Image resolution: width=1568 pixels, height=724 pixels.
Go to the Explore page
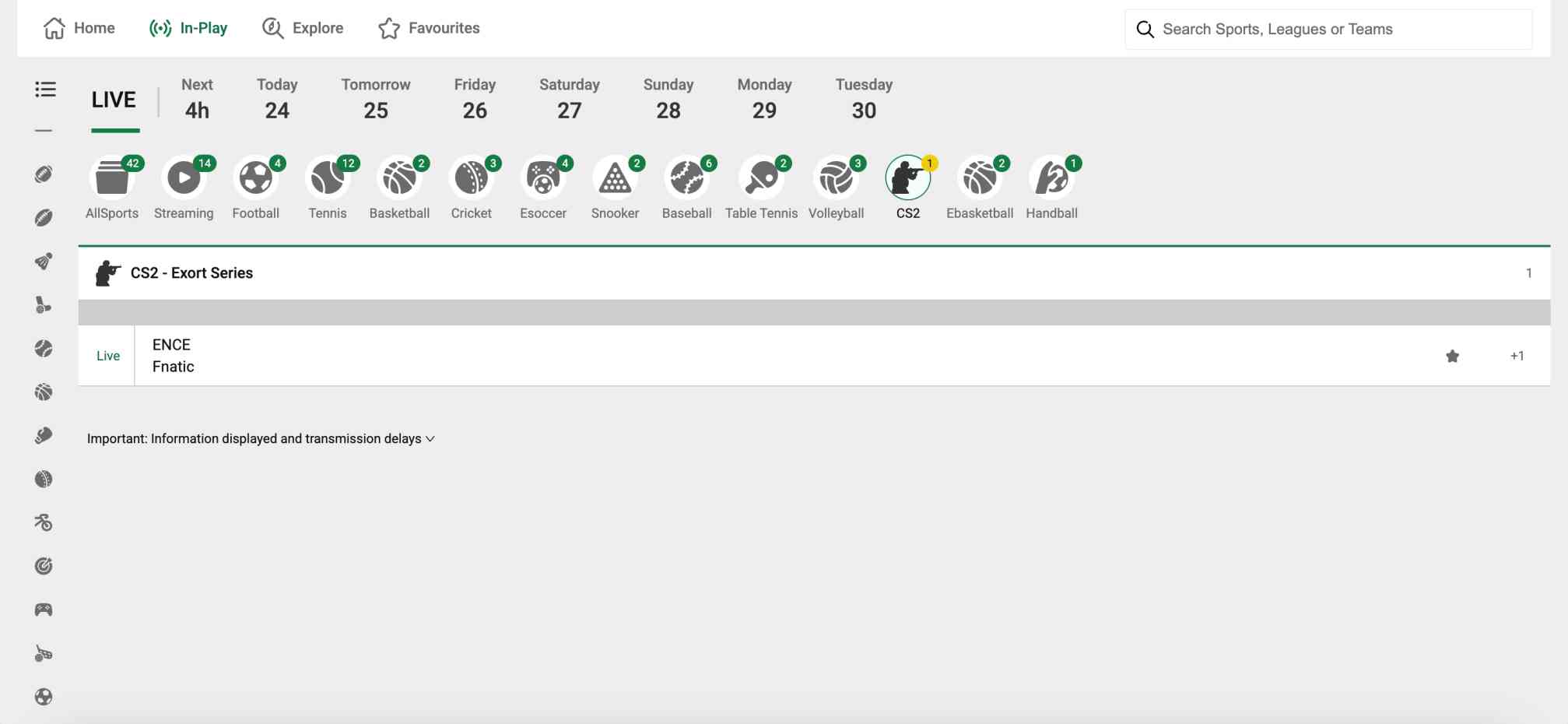click(x=303, y=28)
